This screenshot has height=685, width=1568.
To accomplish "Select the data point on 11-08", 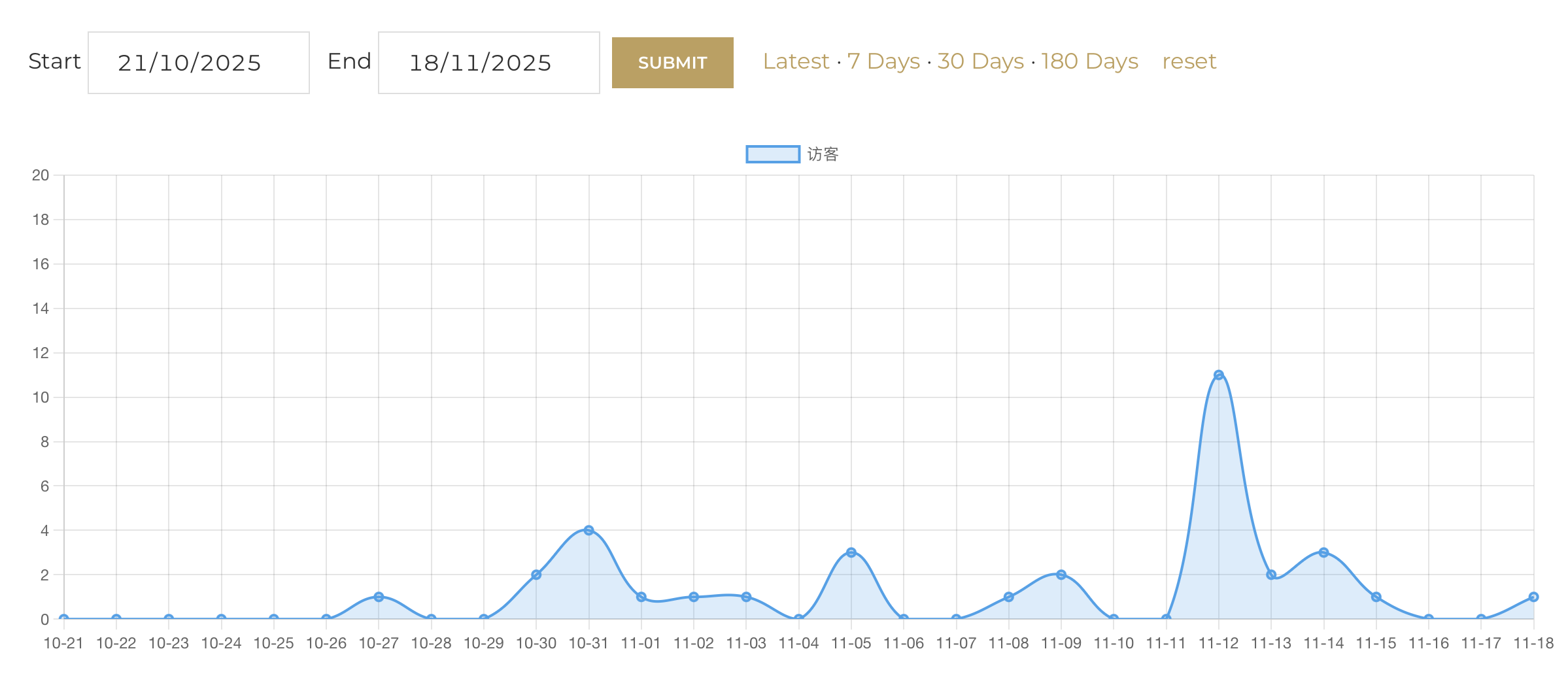I will click(x=1008, y=597).
